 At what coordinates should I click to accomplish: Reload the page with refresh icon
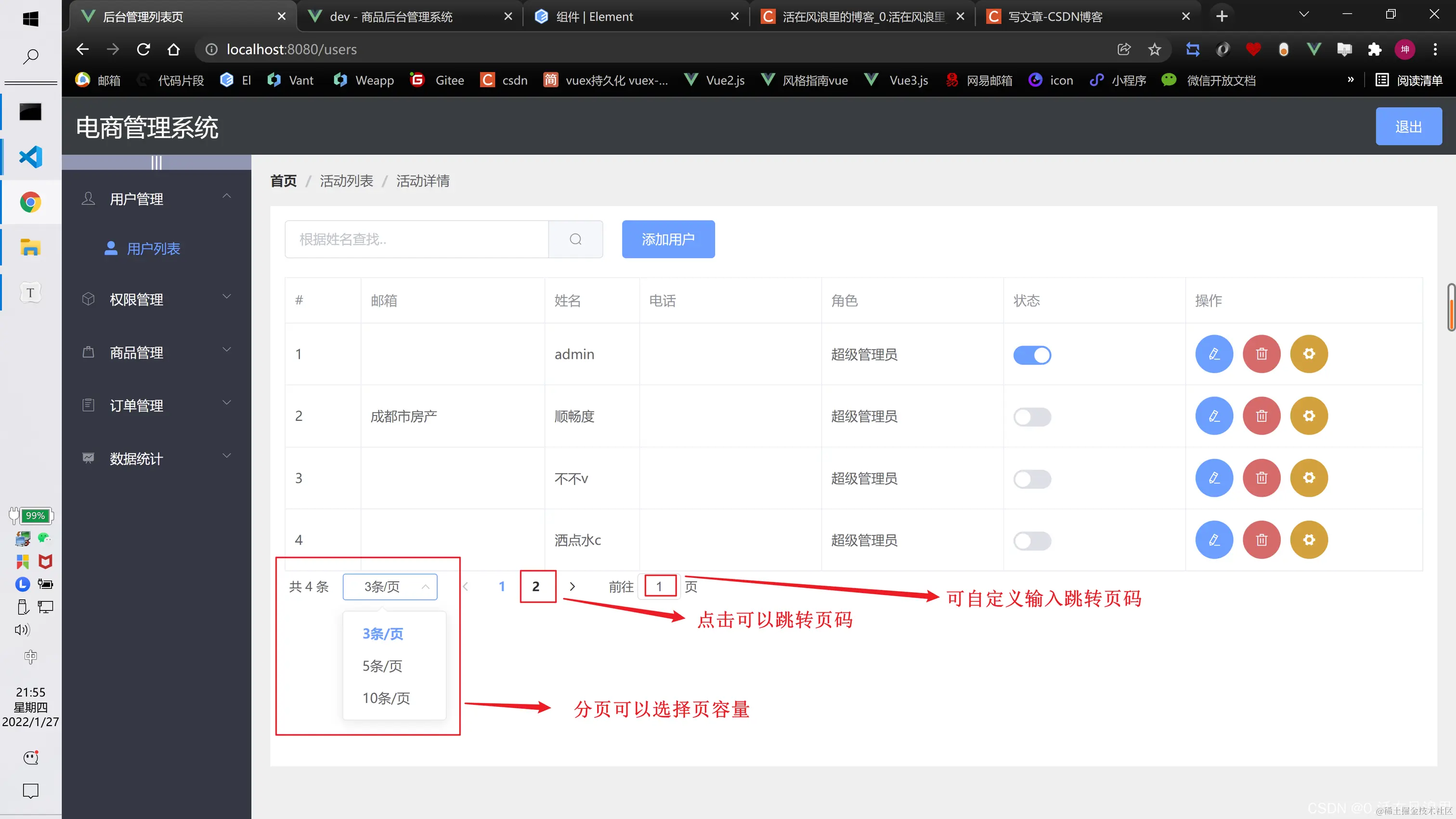tap(143, 50)
